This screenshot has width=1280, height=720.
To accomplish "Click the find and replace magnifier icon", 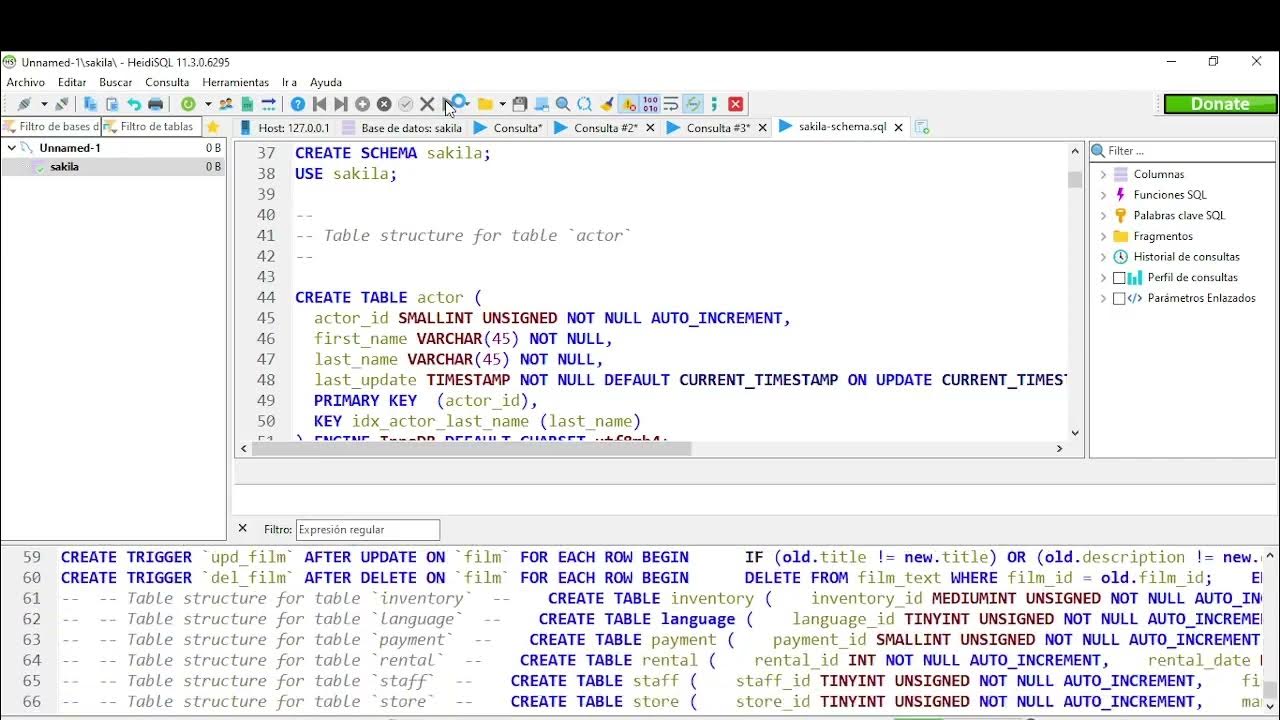I will (x=585, y=104).
